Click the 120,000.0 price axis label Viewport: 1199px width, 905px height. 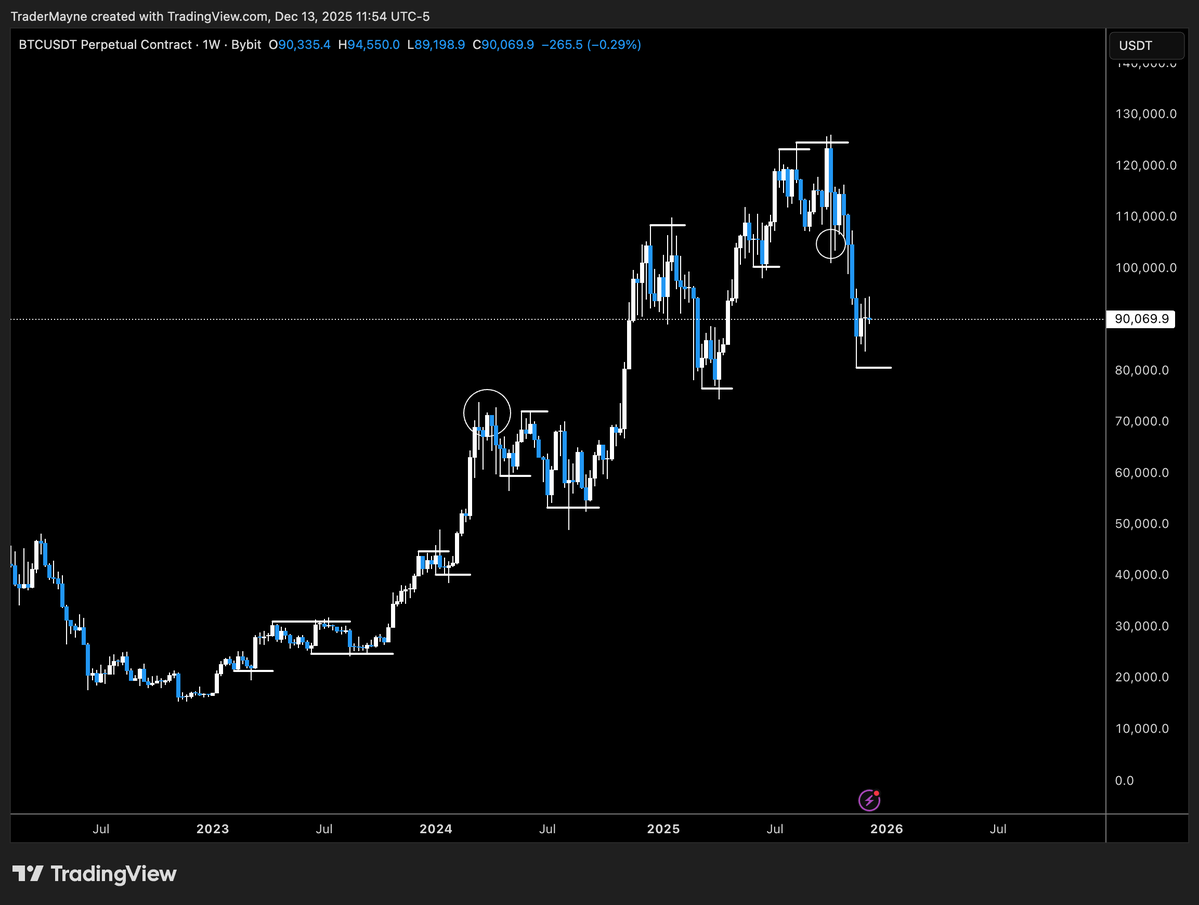click(x=1146, y=165)
